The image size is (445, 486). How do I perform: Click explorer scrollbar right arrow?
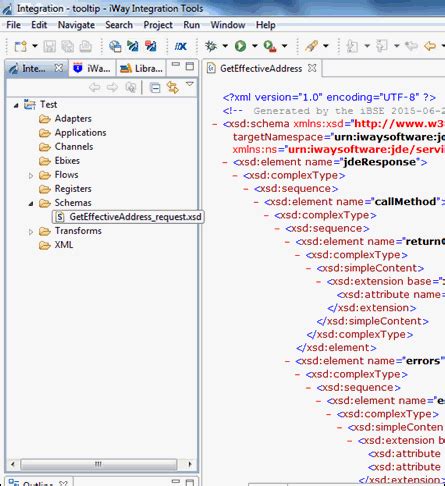[190, 464]
